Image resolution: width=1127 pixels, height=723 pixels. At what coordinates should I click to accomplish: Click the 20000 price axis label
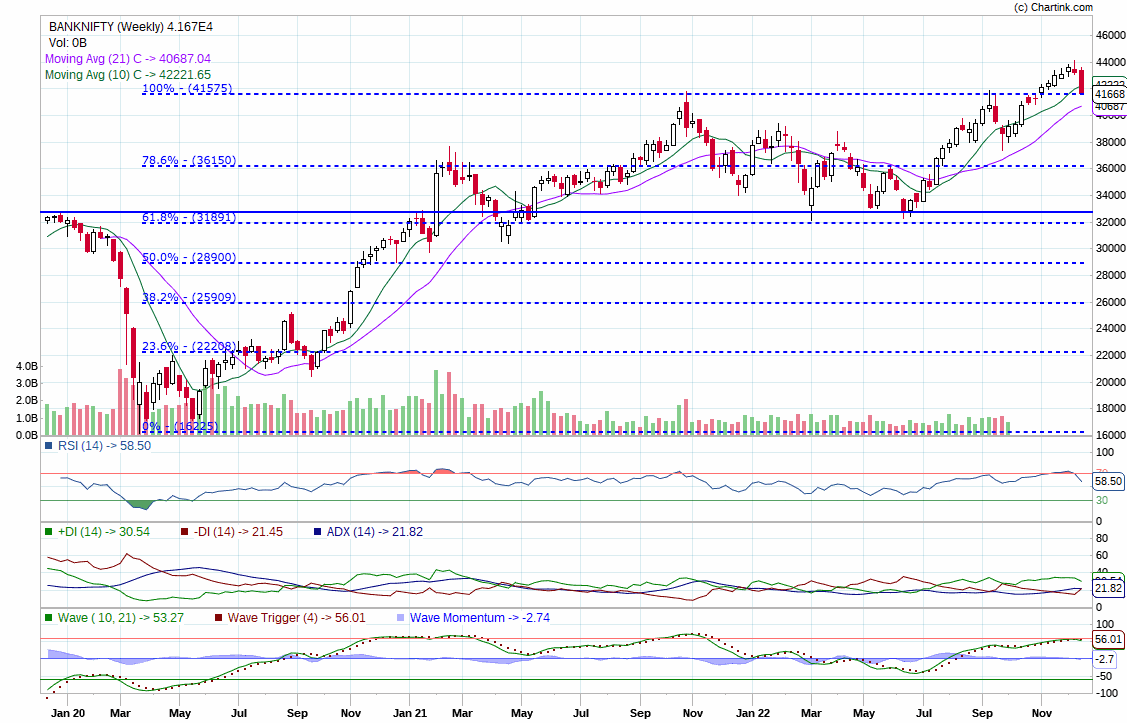tap(1110, 382)
